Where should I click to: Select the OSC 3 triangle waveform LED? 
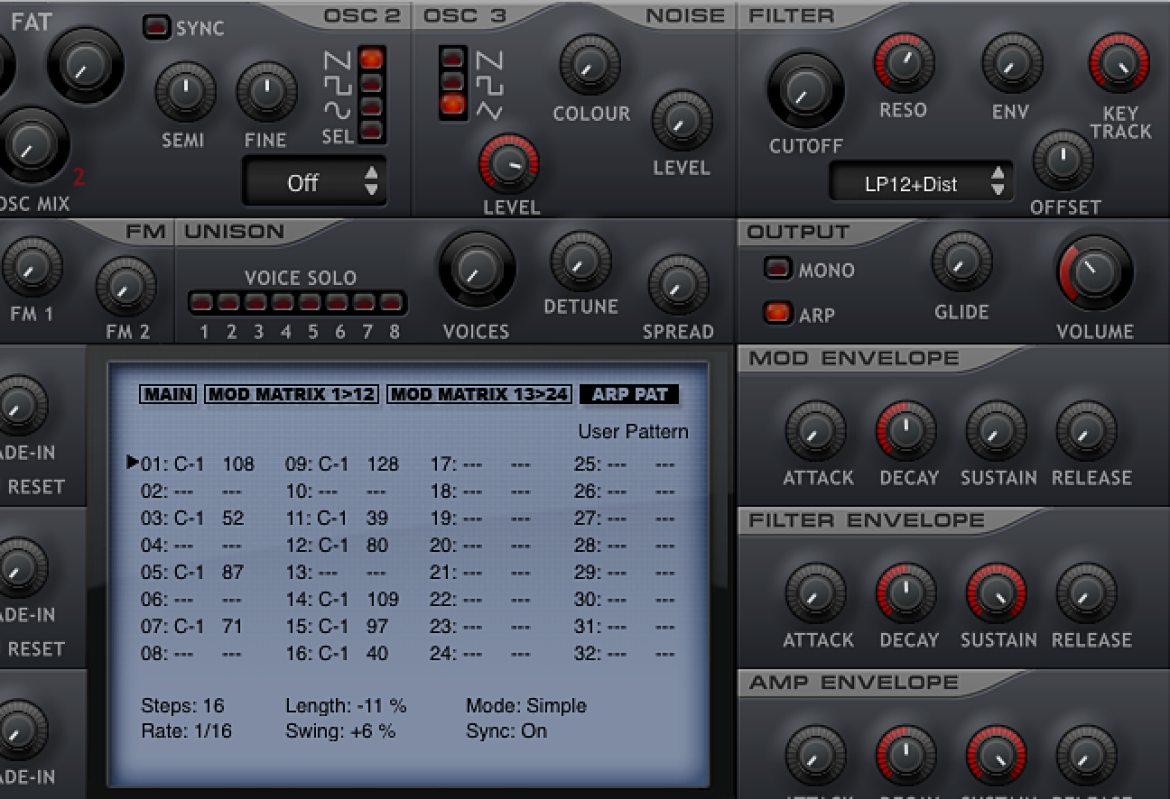pyautogui.click(x=452, y=104)
